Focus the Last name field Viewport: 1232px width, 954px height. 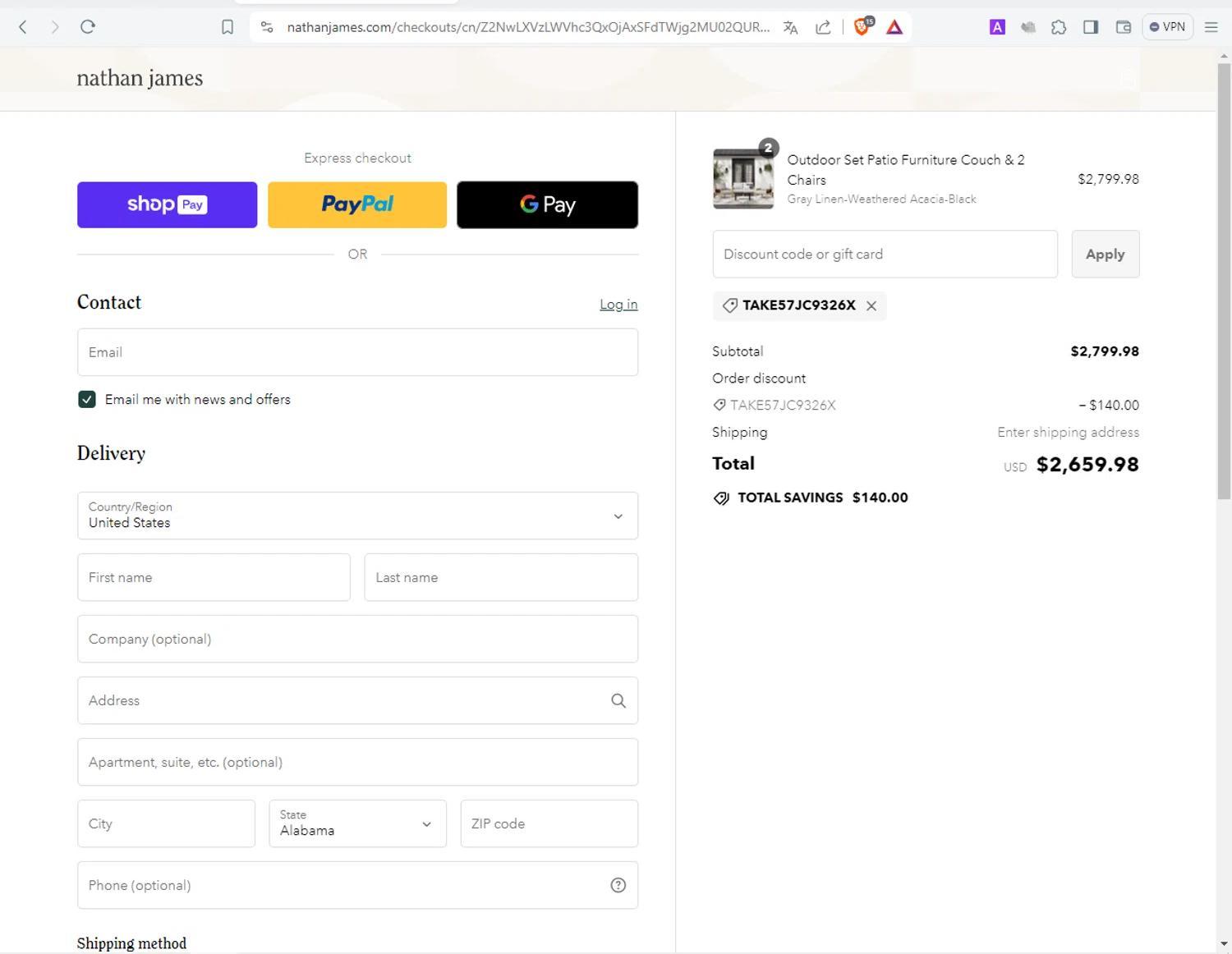pos(501,577)
